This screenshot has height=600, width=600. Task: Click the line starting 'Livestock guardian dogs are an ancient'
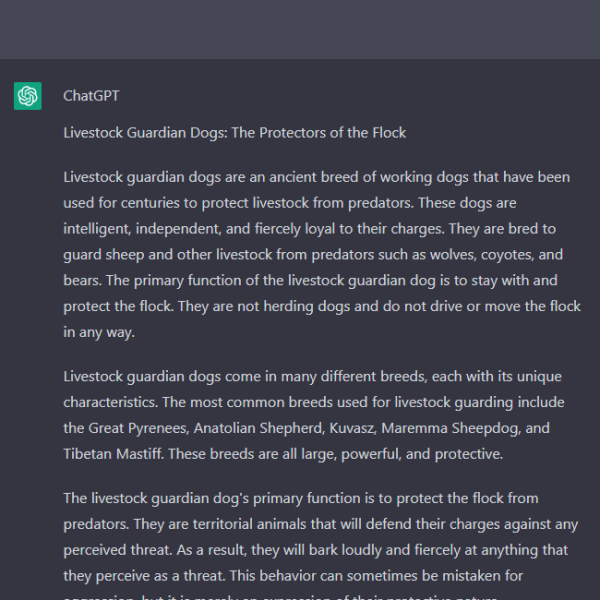click(316, 178)
